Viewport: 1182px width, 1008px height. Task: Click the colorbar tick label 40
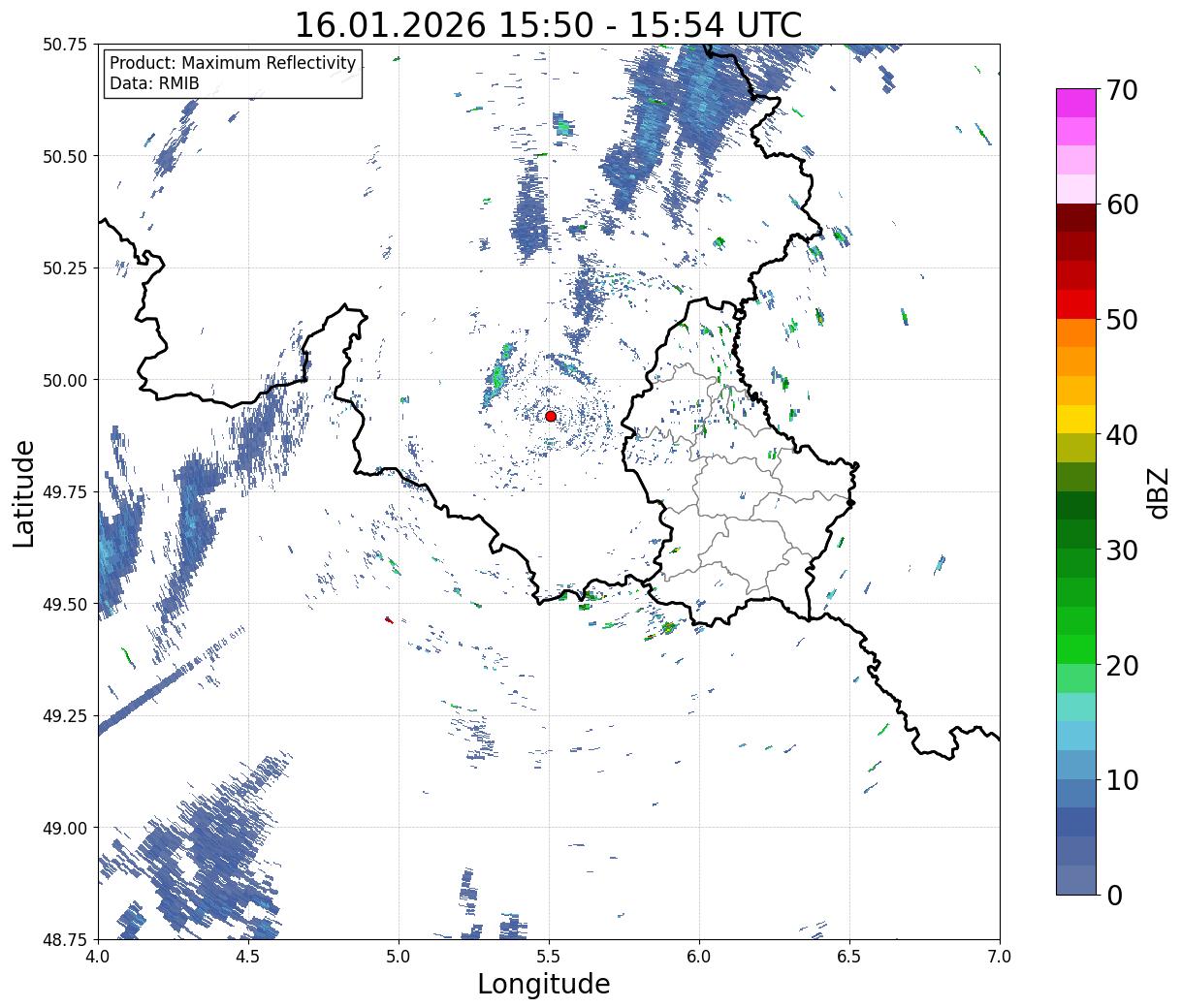[x=1121, y=434]
